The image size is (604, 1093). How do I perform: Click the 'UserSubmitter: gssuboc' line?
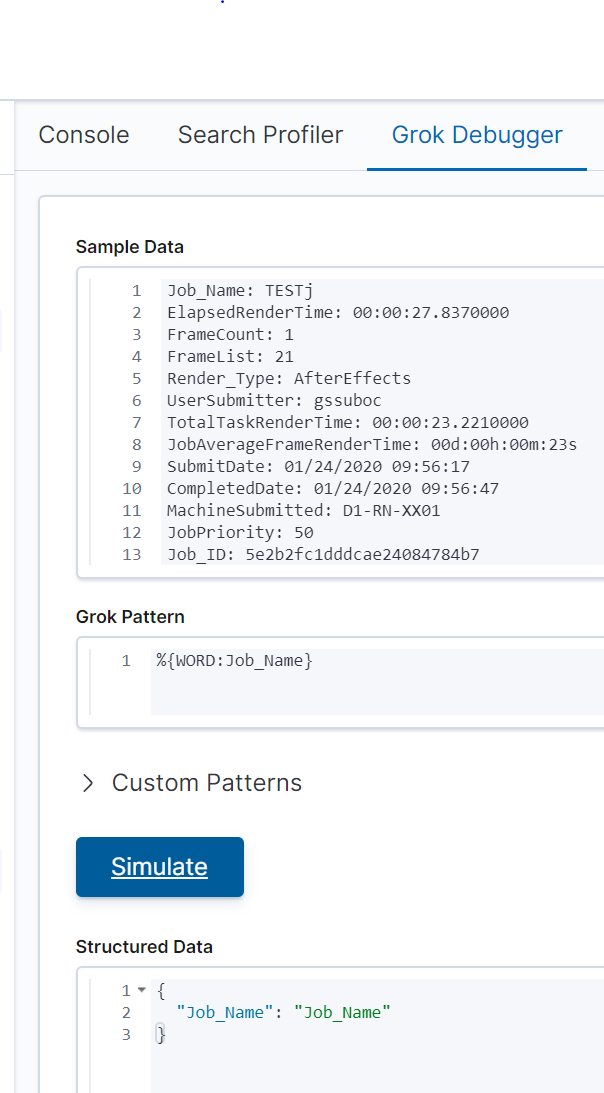(274, 401)
